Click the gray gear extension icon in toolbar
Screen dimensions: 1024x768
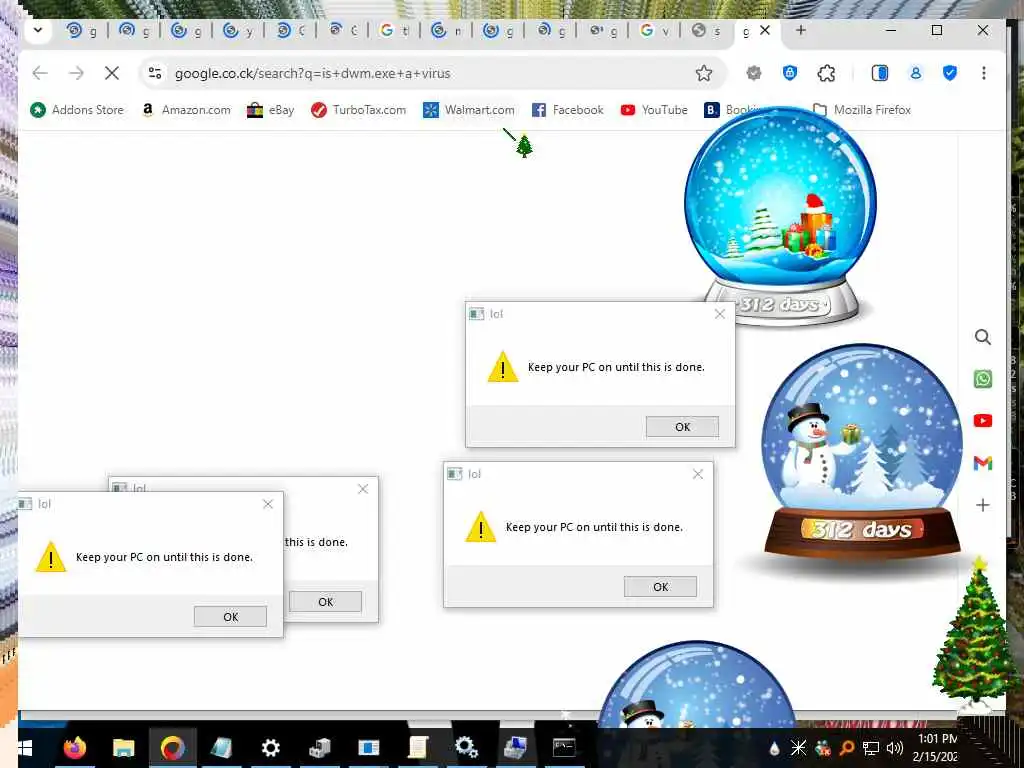pyautogui.click(x=754, y=73)
